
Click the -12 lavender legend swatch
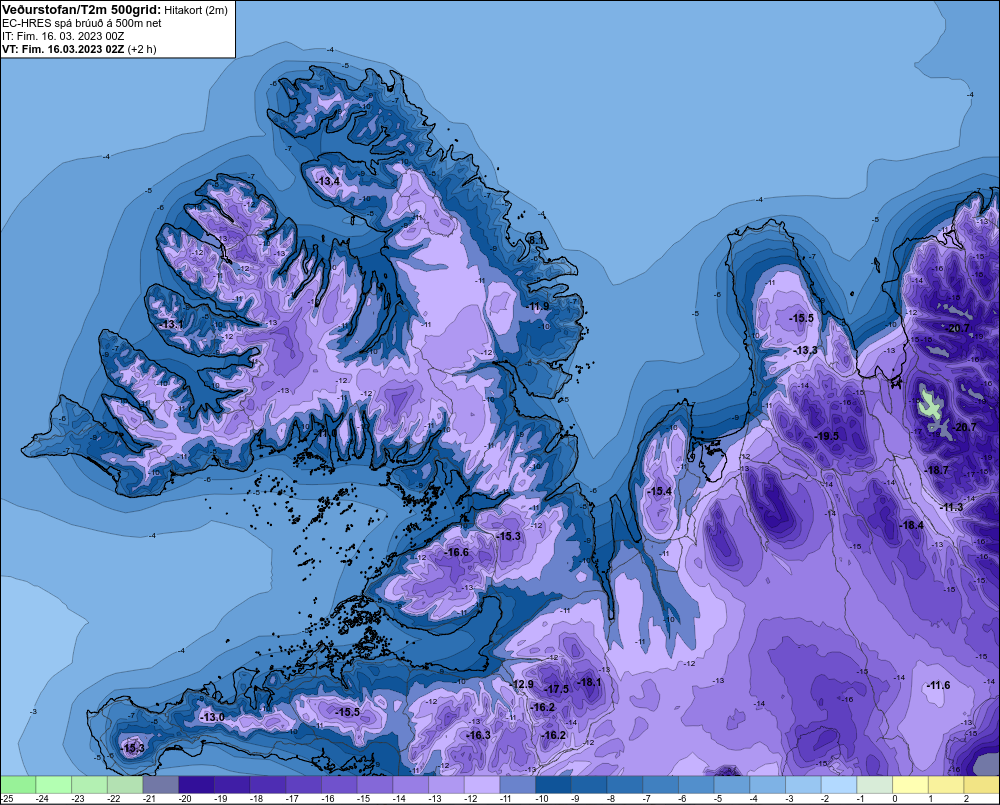pyautogui.click(x=482, y=784)
